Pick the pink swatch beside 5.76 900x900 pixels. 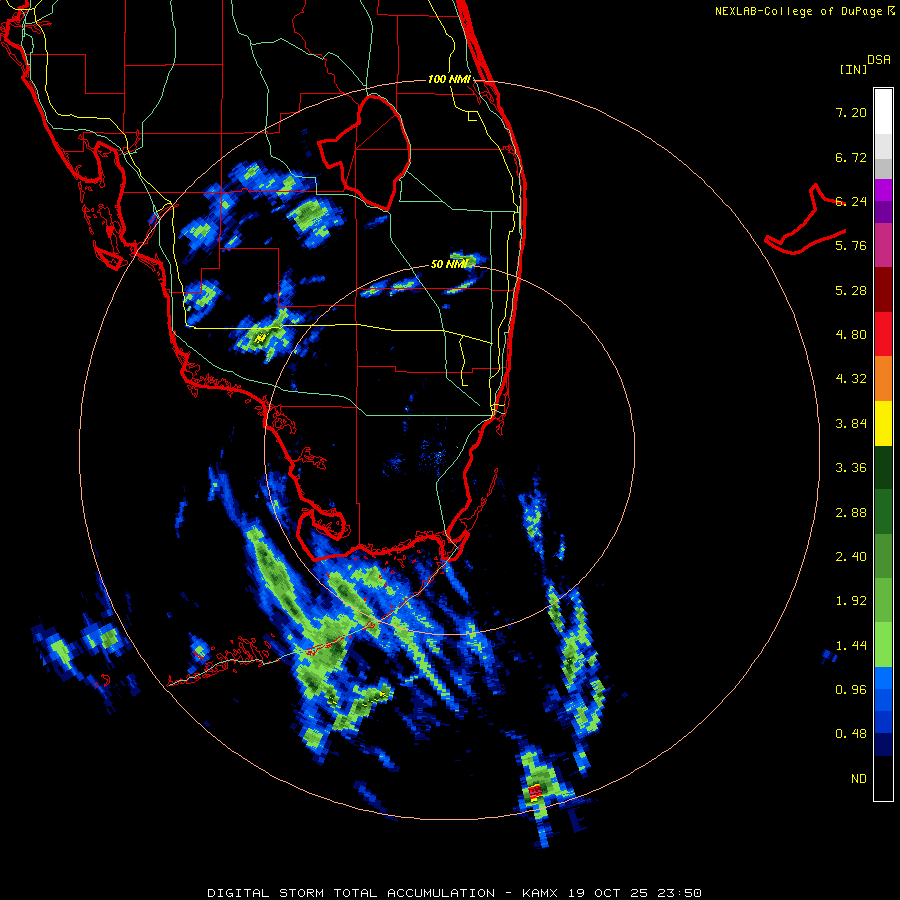point(883,245)
